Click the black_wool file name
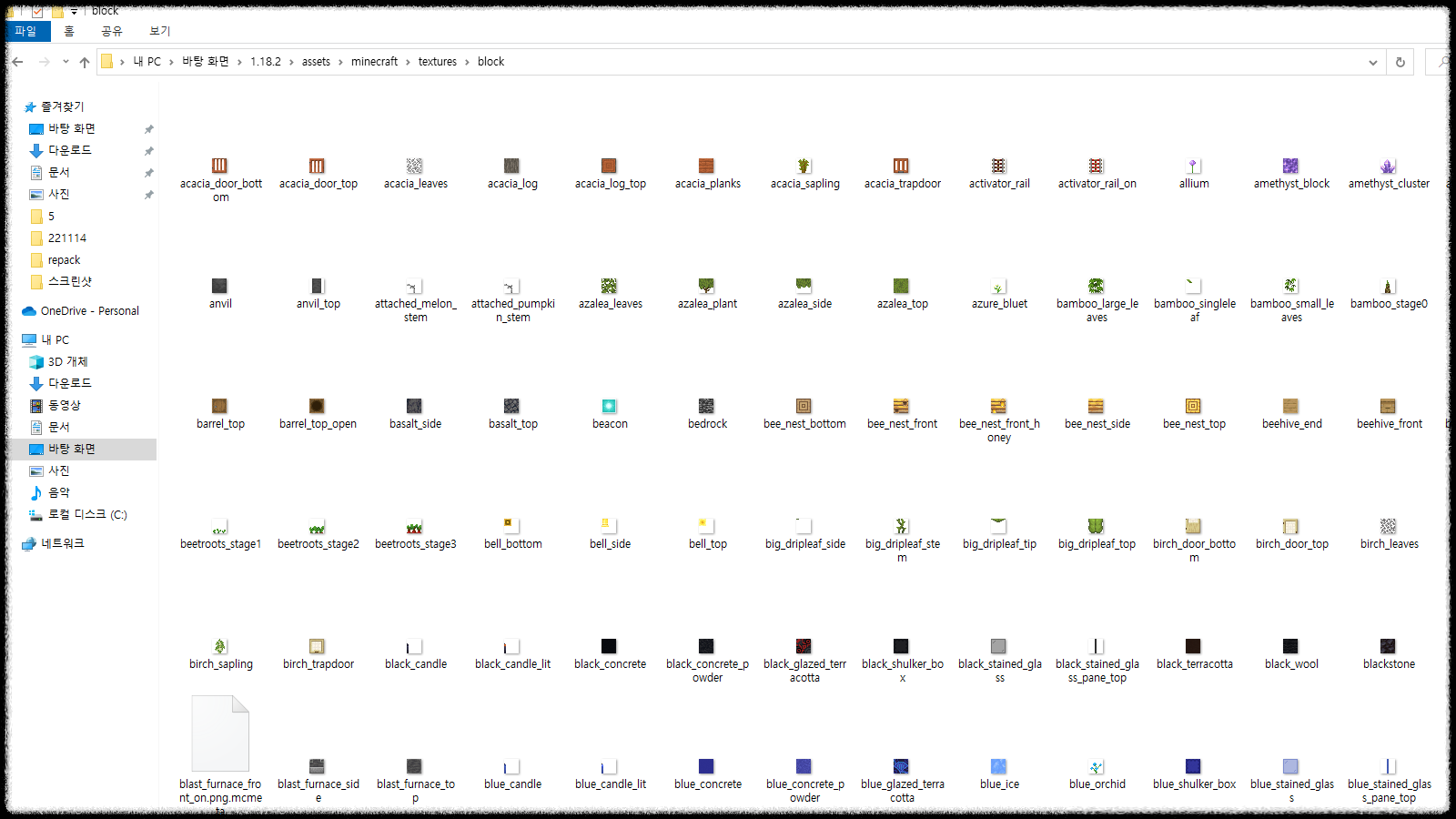 pos(1291,664)
